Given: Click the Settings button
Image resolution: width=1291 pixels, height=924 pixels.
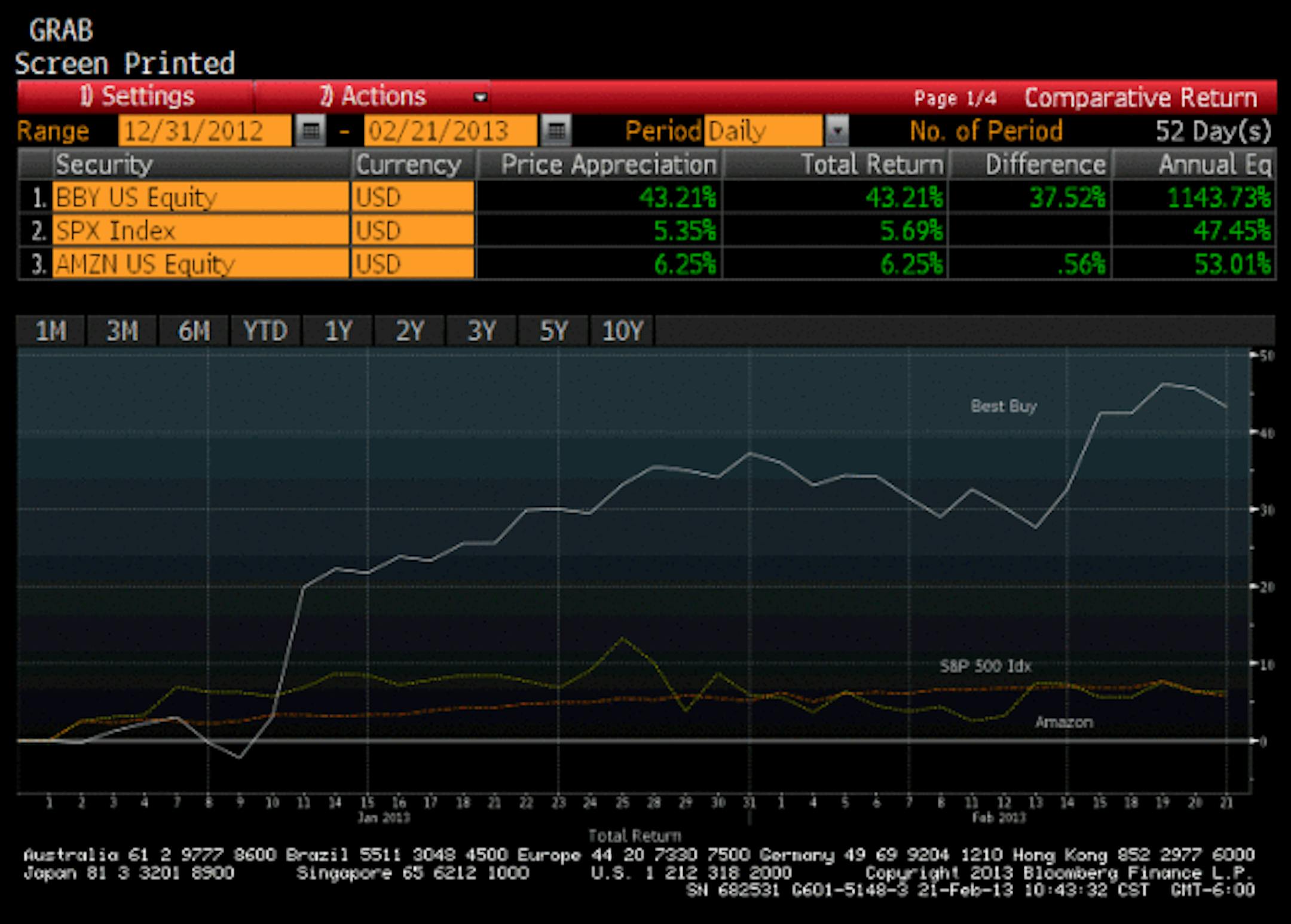Looking at the screenshot, I should (x=137, y=97).
